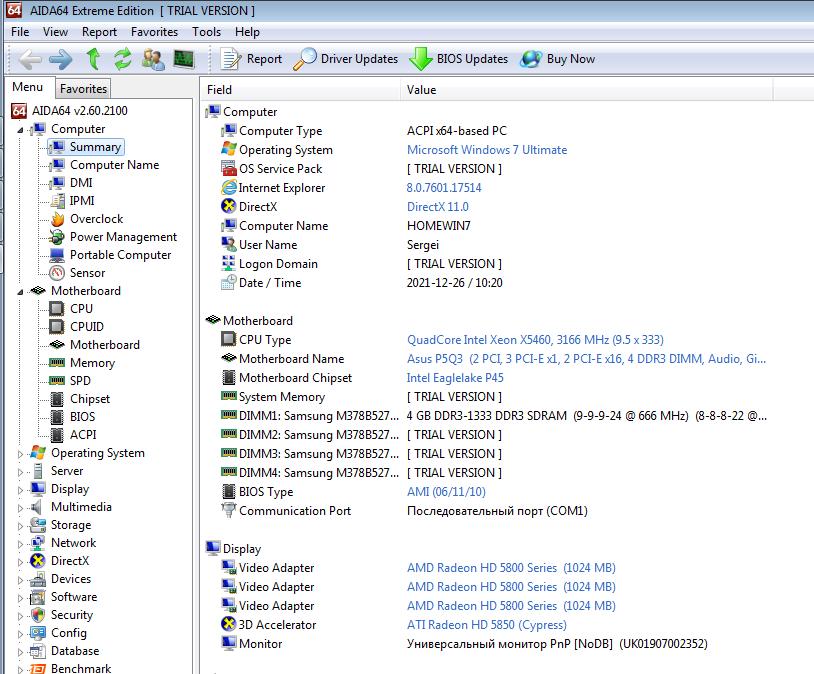Image resolution: width=814 pixels, height=674 pixels.
Task: Click the Back navigation arrow icon
Action: [30, 59]
